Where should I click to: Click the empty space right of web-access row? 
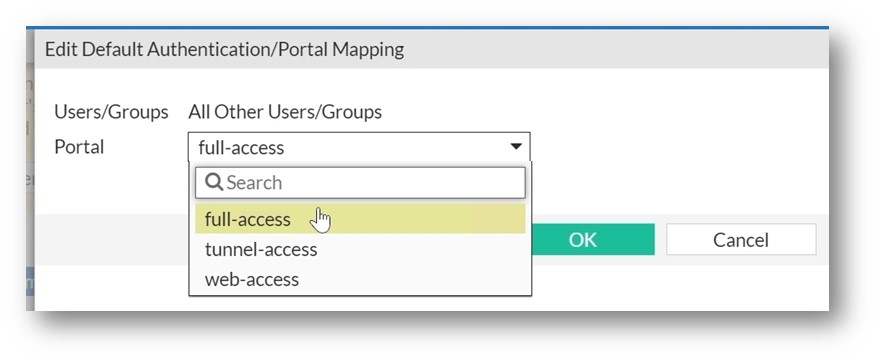(412, 279)
